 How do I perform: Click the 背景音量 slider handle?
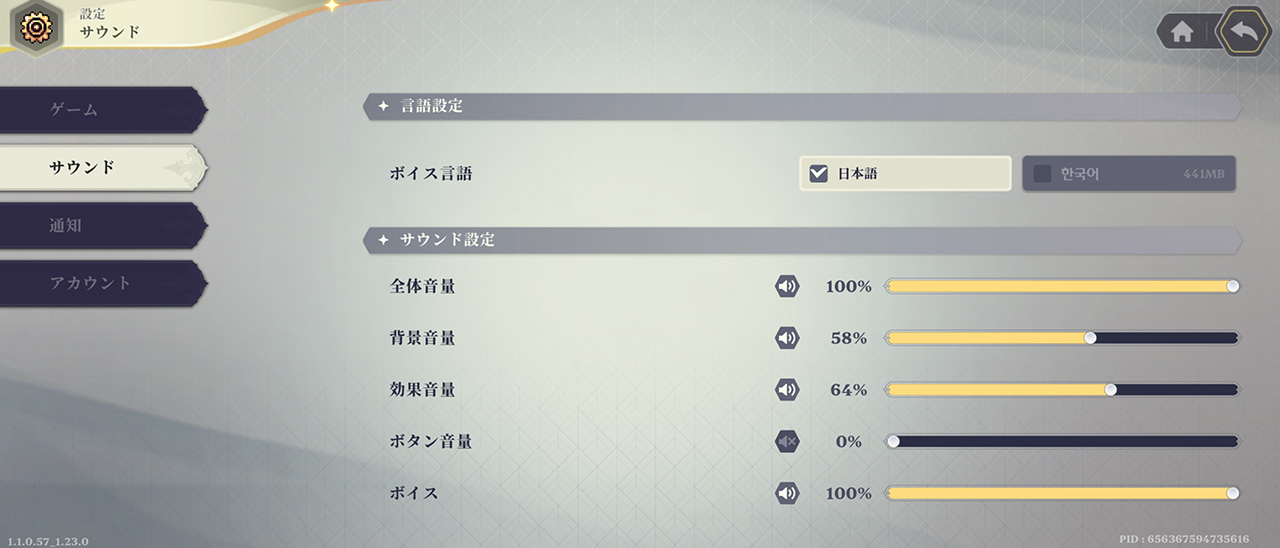click(1090, 338)
